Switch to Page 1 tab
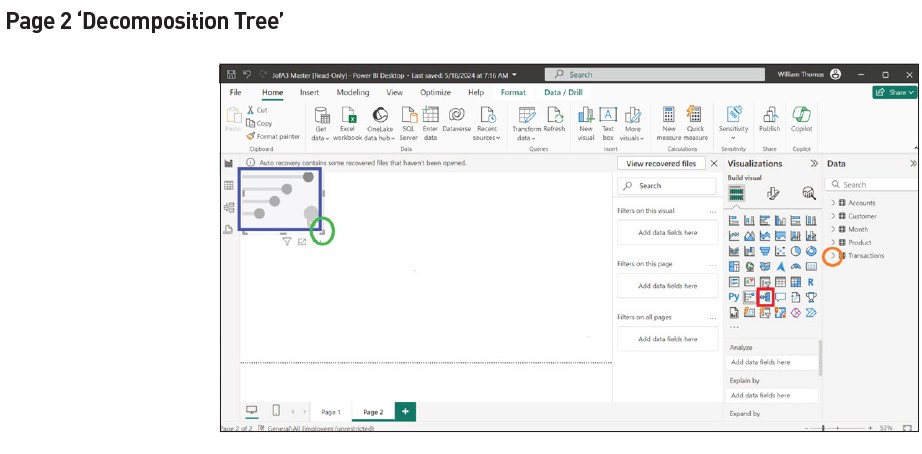This screenshot has width=922, height=454. pyautogui.click(x=330, y=412)
